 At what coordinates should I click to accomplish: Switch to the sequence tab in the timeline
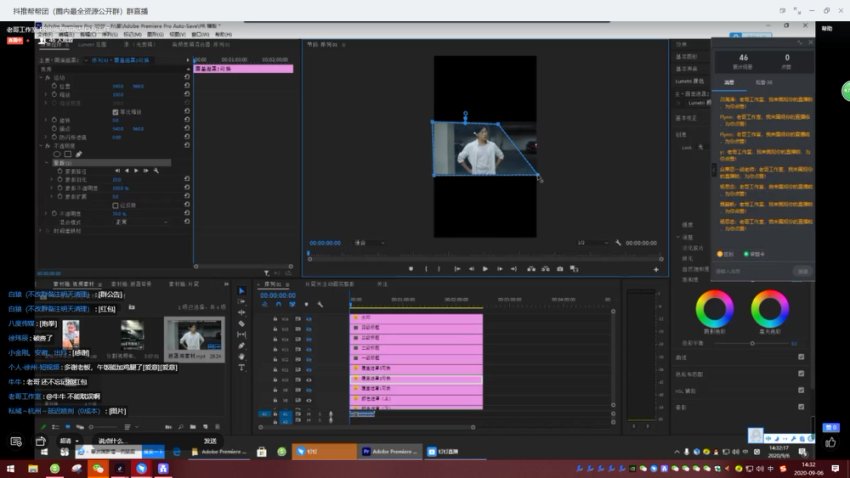(x=273, y=284)
